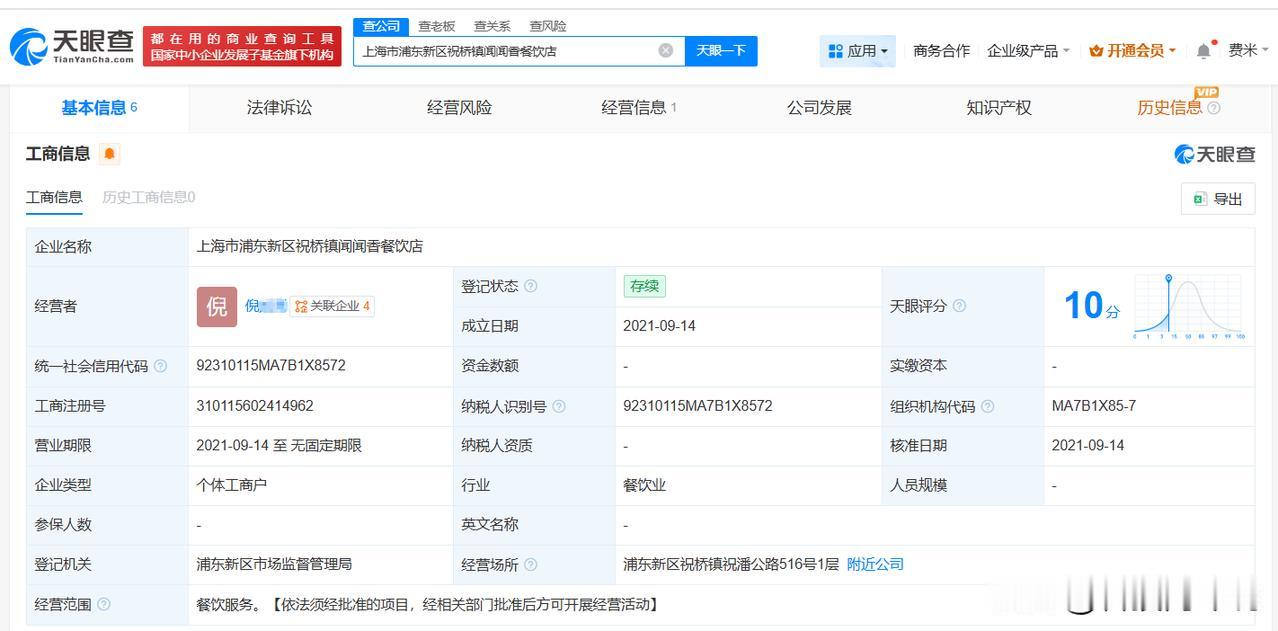Click the orange bell beside 工商信息 heading

click(x=109, y=154)
